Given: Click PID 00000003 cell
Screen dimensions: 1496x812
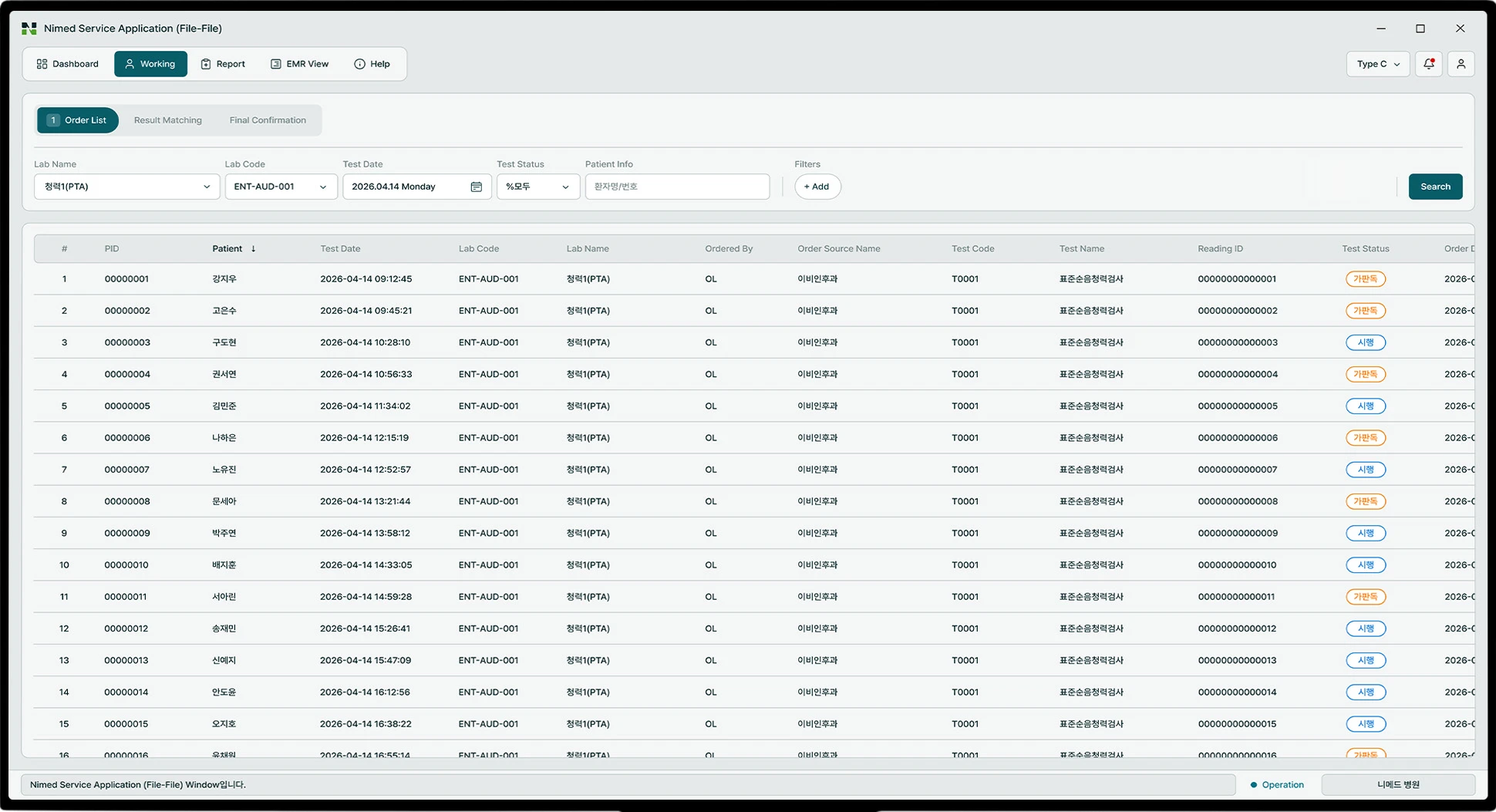Looking at the screenshot, I should pos(127,342).
